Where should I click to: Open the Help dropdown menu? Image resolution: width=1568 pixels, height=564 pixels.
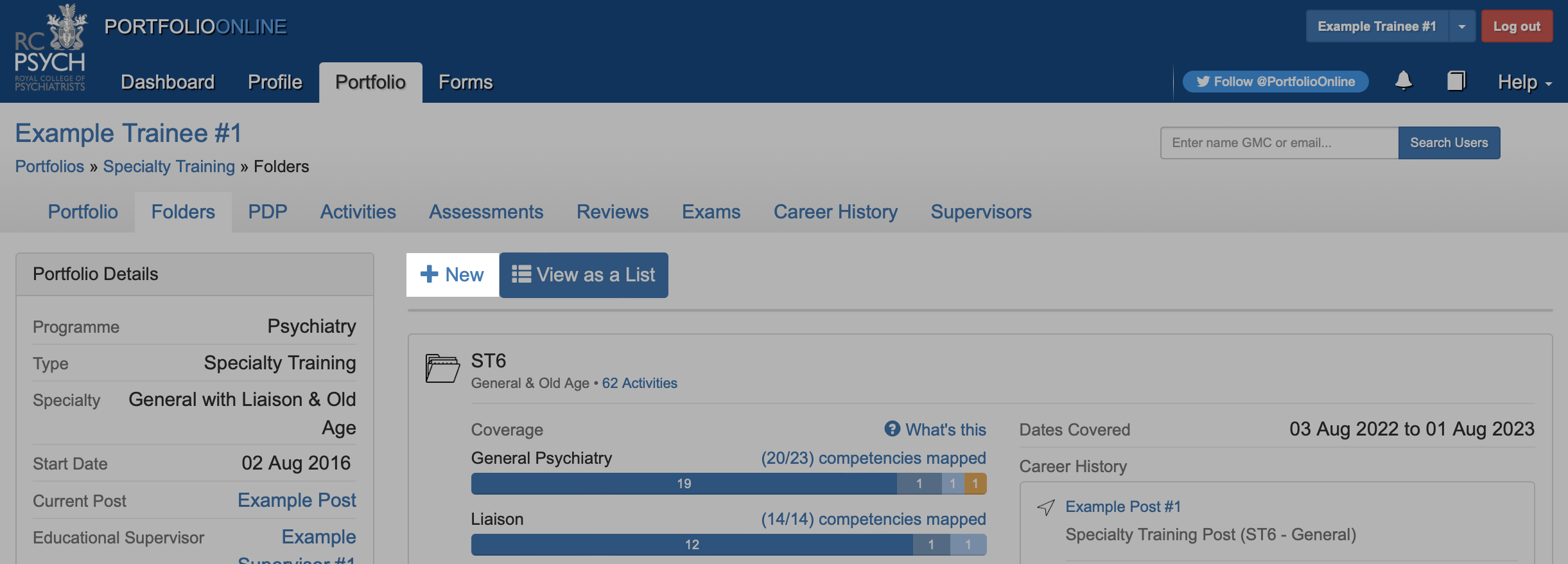(x=1525, y=82)
